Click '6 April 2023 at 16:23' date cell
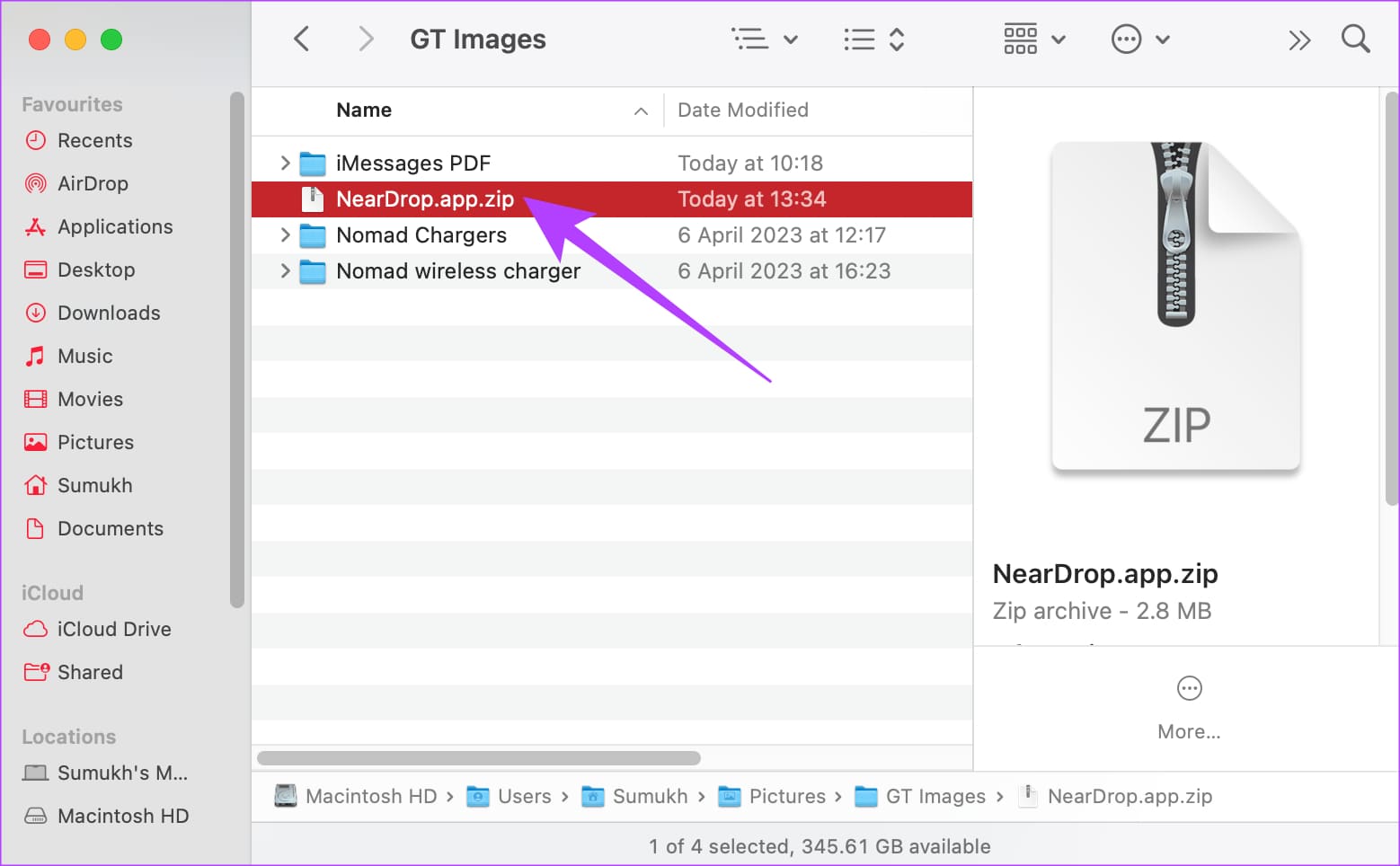Viewport: 1400px width, 866px height. tap(784, 270)
